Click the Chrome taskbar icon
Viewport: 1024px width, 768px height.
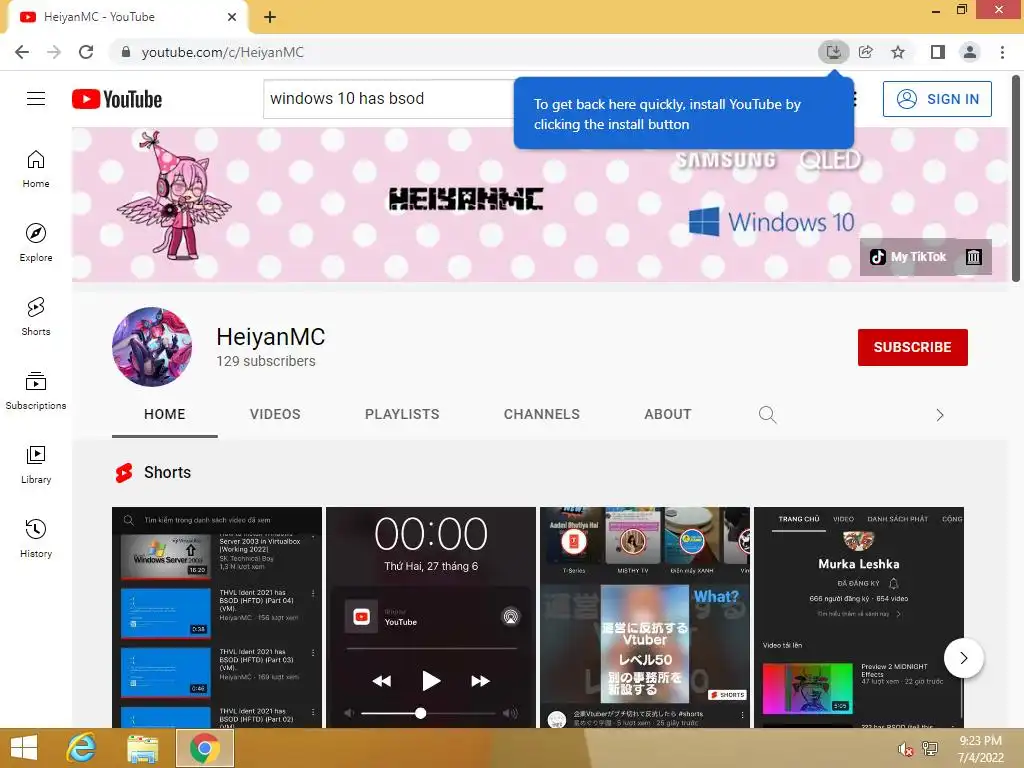pyautogui.click(x=204, y=748)
